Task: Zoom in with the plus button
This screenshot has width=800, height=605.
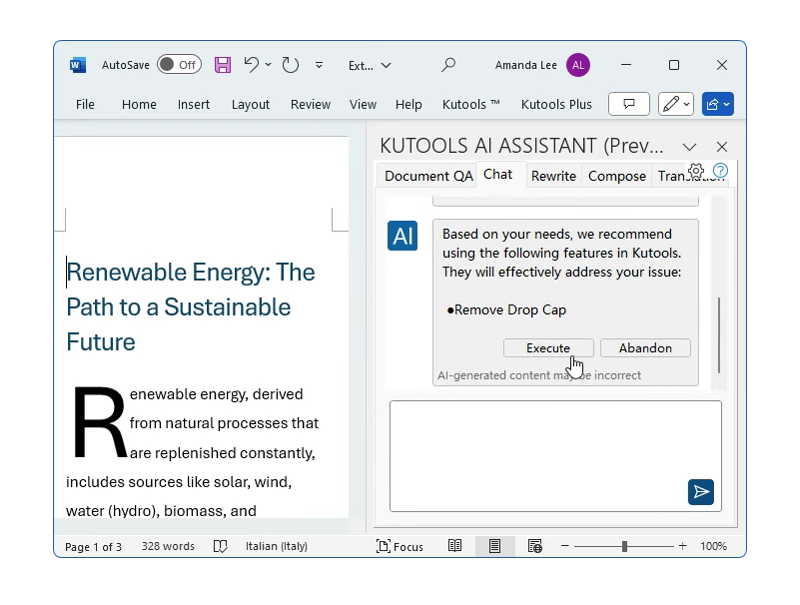Action: (x=683, y=546)
